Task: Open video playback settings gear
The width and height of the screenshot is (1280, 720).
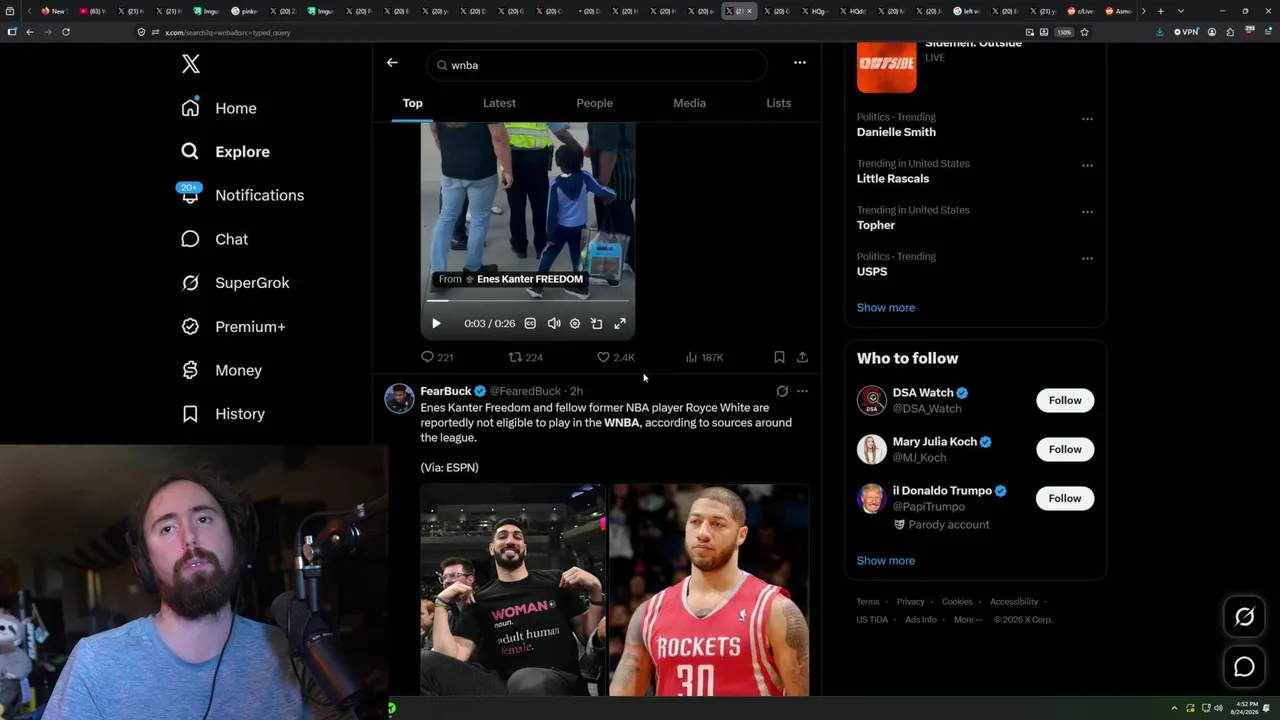Action: [x=575, y=324]
